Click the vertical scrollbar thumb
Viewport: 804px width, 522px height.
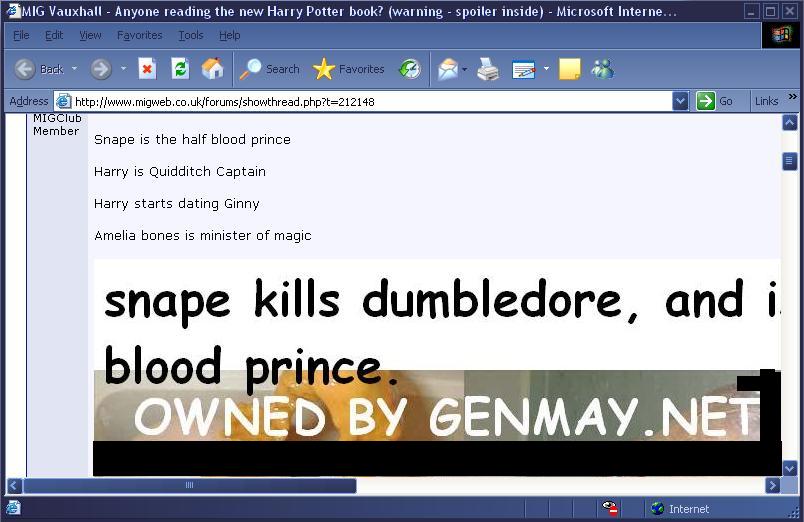tap(790, 161)
